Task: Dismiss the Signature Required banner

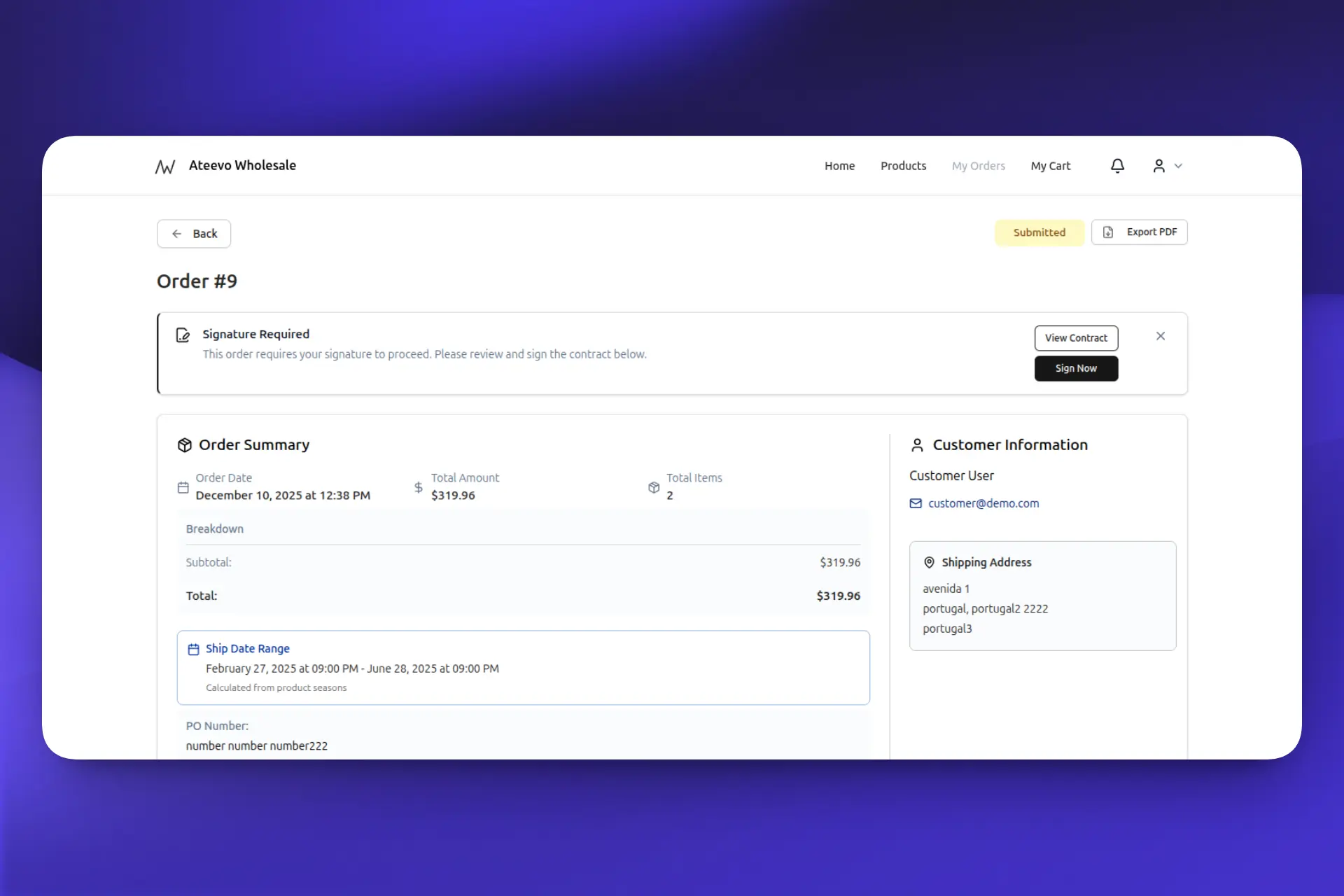Action: tap(1161, 336)
